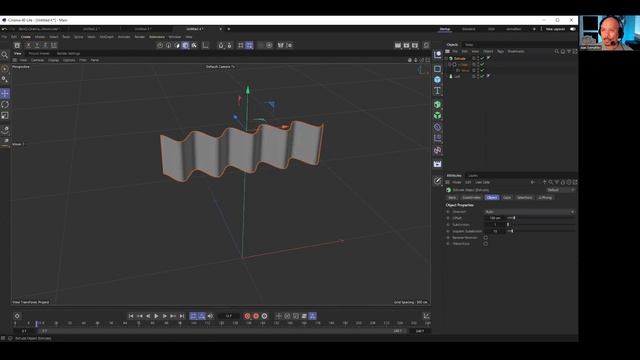
Task: Click the Text object icon in palette
Action: pos(438,91)
